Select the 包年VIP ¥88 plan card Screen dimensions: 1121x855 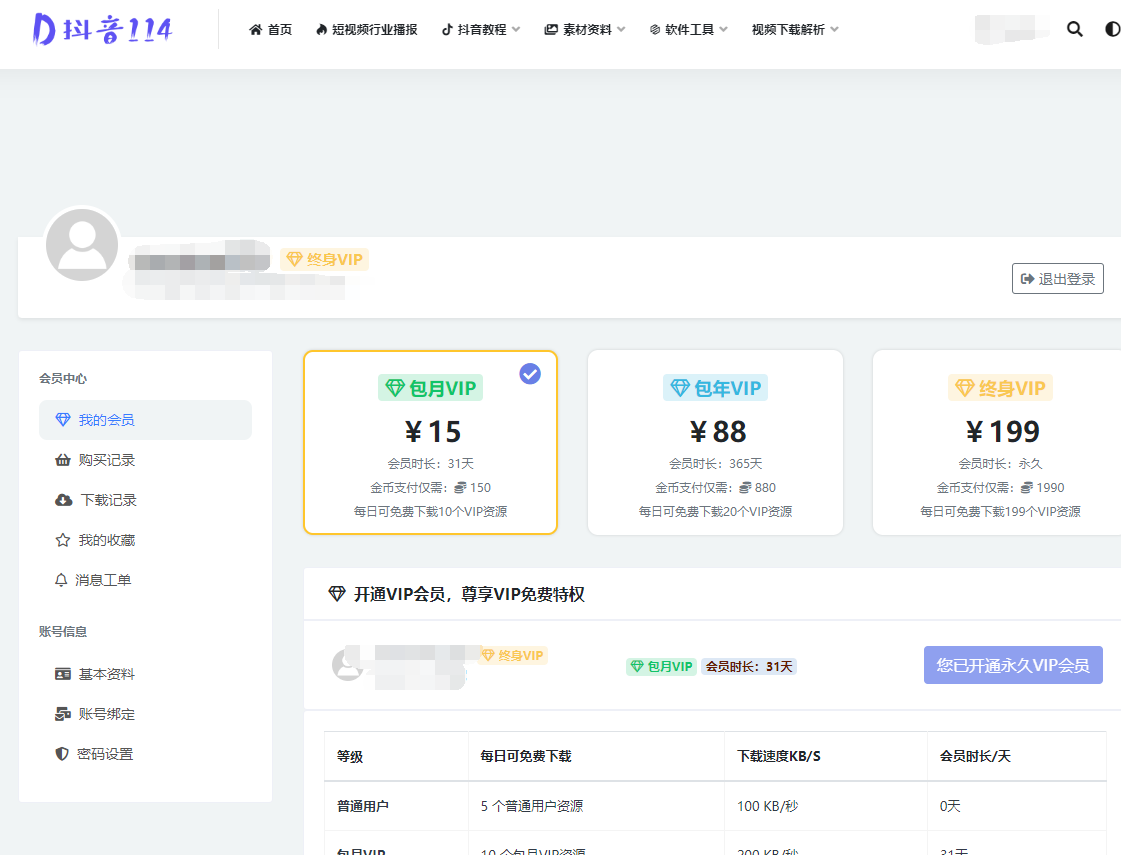click(x=715, y=443)
